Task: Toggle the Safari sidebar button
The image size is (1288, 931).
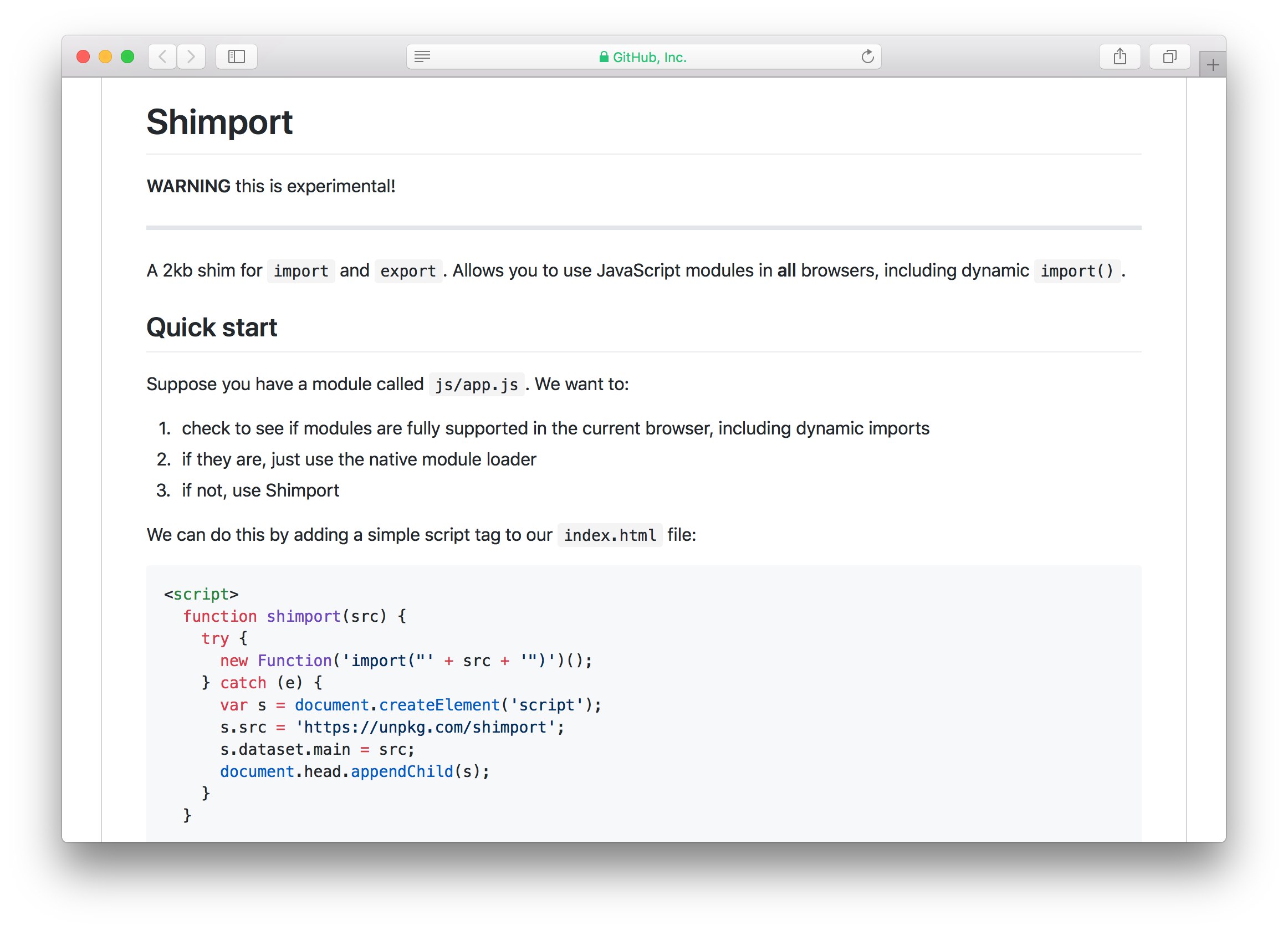Action: (x=236, y=57)
